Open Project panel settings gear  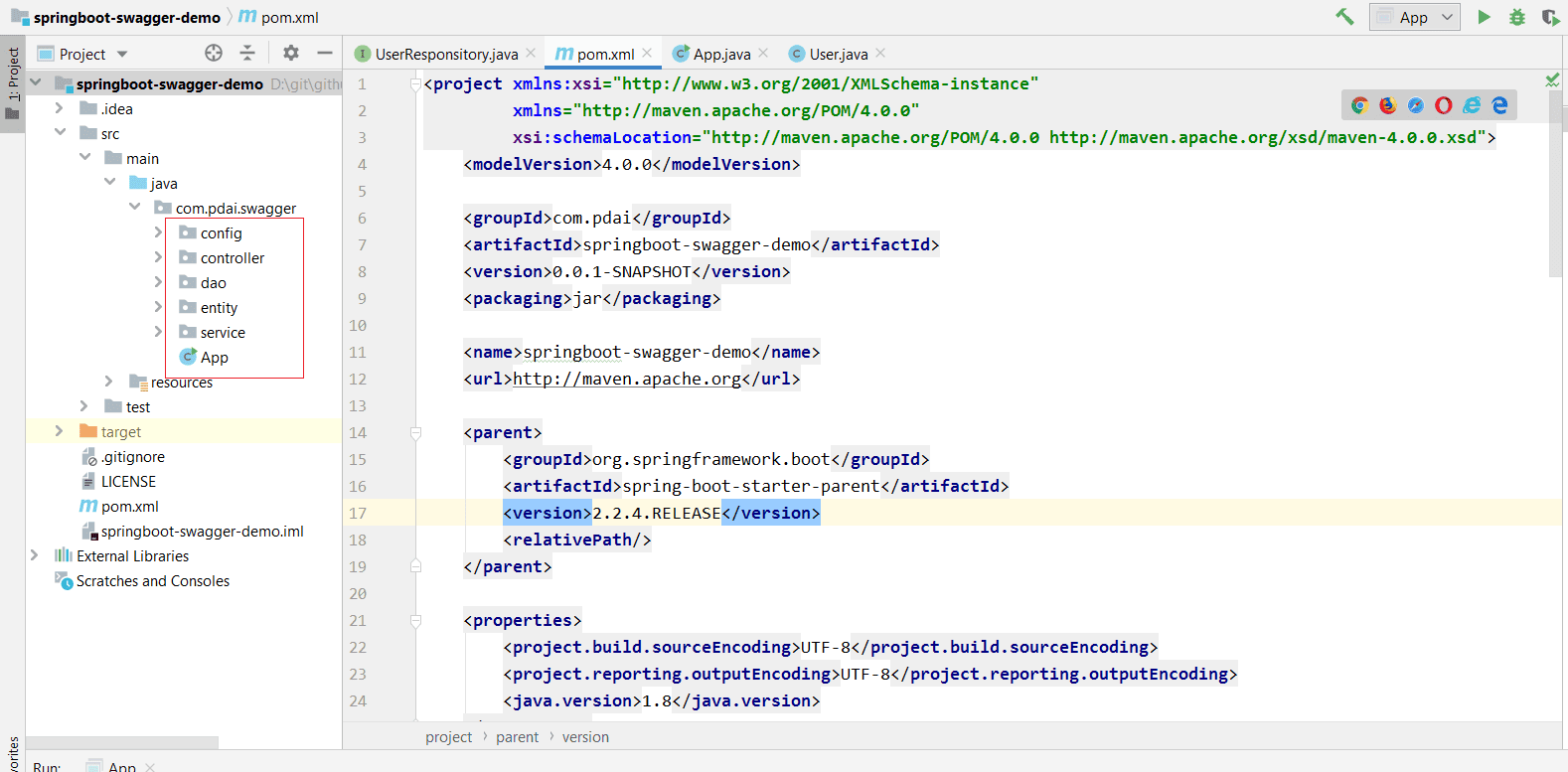[x=290, y=54]
